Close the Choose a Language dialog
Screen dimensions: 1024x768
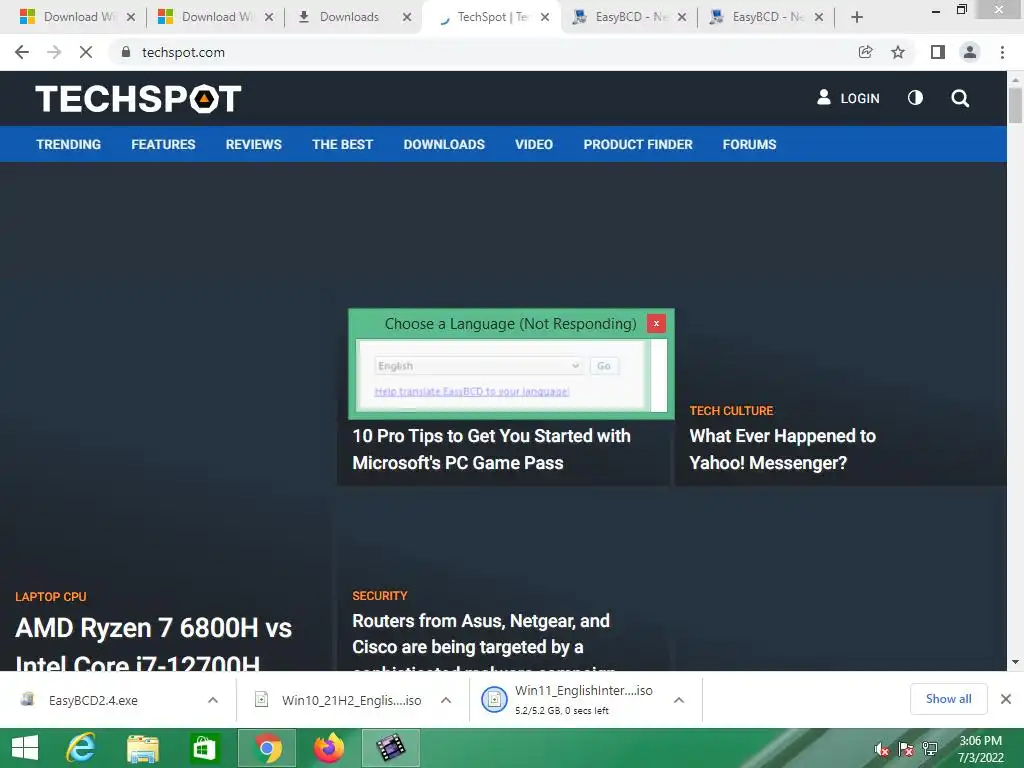(656, 323)
